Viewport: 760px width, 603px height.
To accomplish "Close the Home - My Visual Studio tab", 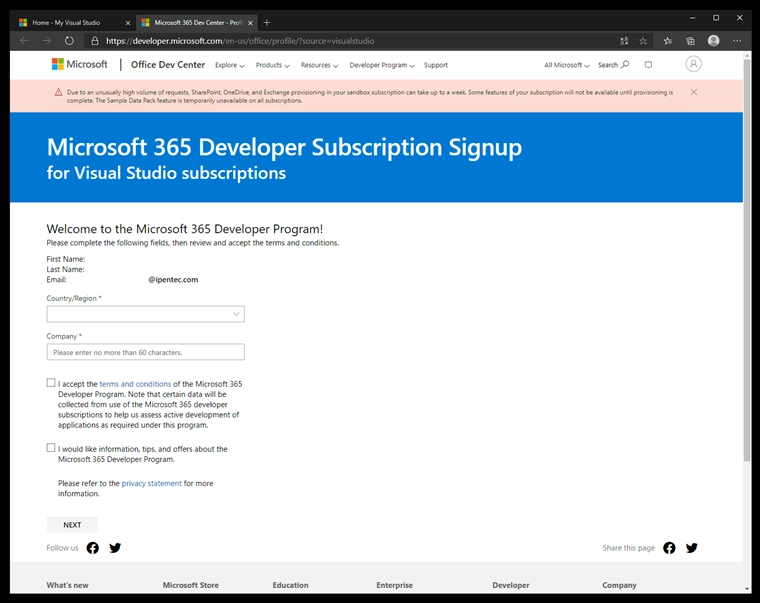I will pyautogui.click(x=128, y=23).
